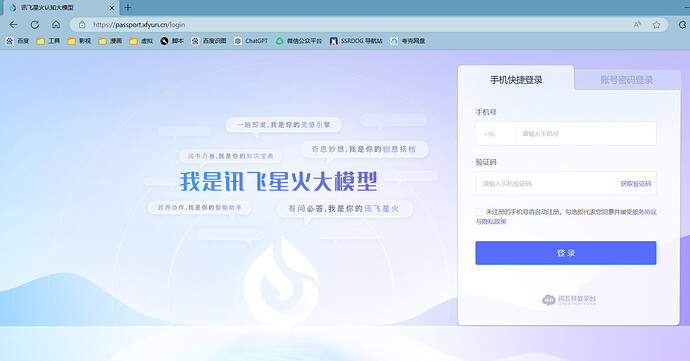Open the SSRDOG 导航站 bookmark
This screenshot has height=361, width=690.
coord(356,41)
